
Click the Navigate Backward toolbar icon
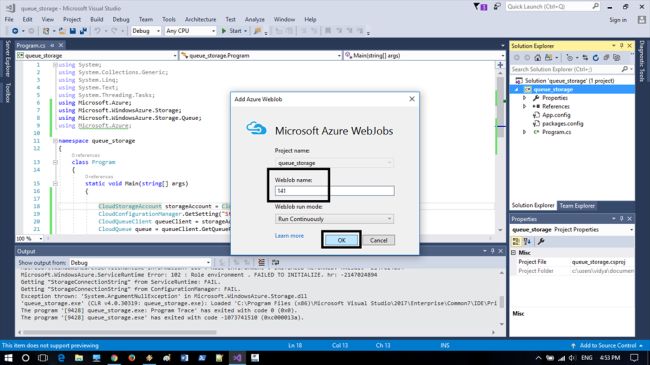click(x=15, y=31)
